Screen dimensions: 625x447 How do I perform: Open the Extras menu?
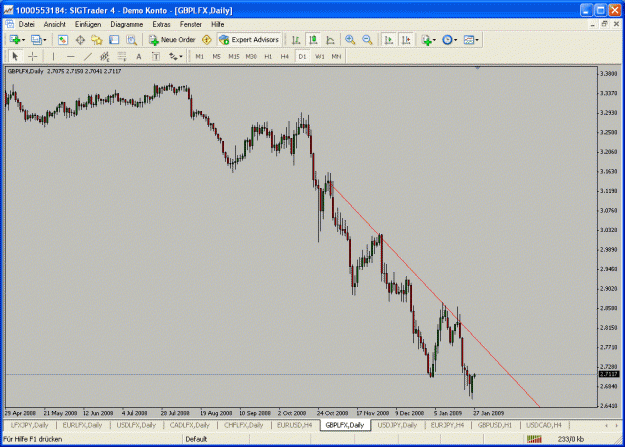[x=161, y=24]
